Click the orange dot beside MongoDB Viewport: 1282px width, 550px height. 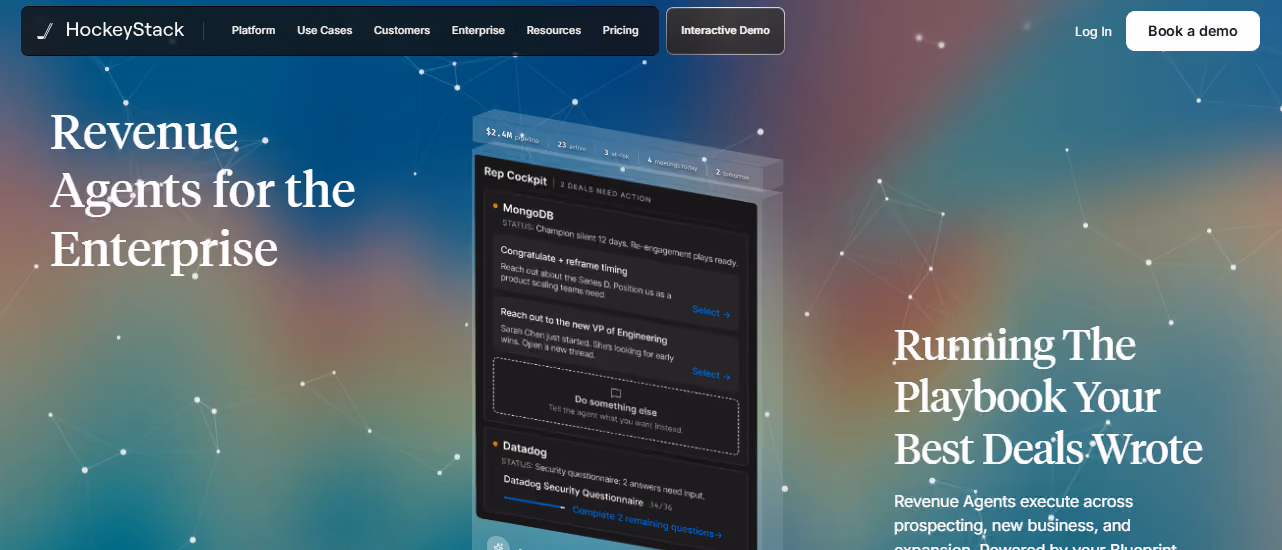click(495, 206)
